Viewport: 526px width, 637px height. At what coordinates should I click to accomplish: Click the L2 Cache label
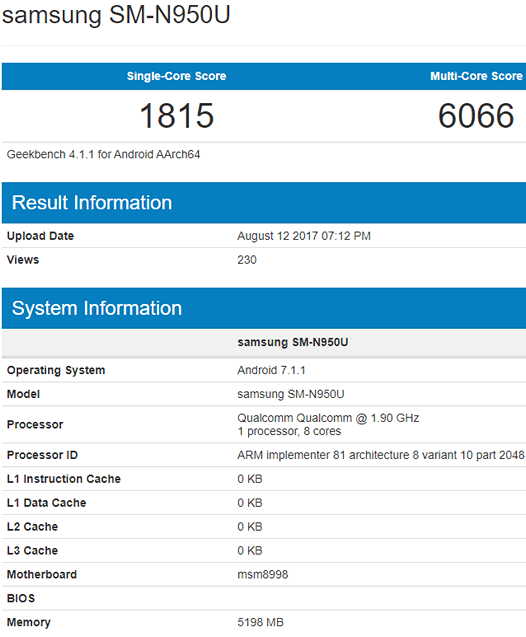tap(32, 527)
